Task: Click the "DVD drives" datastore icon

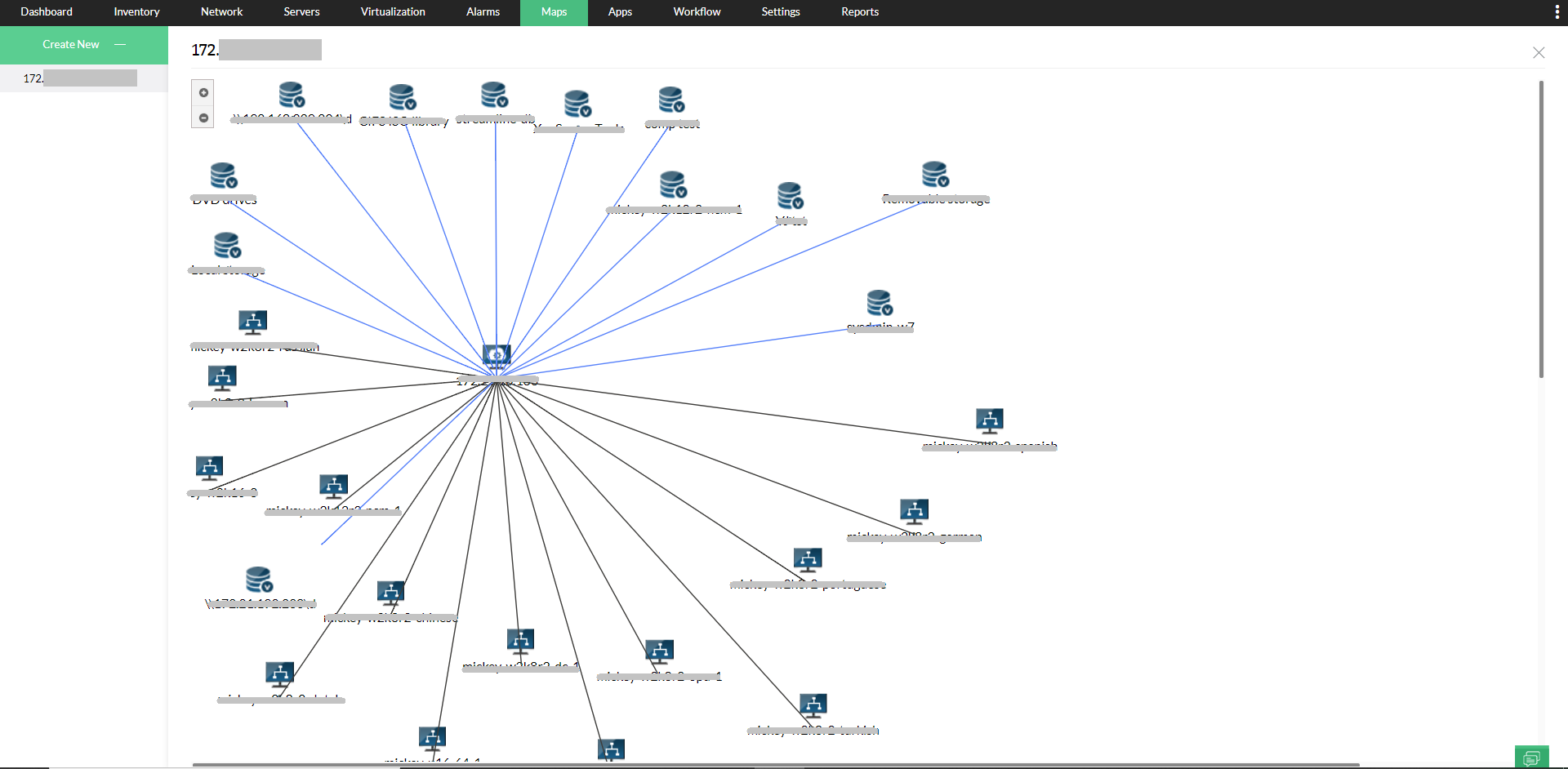Action: [x=221, y=176]
